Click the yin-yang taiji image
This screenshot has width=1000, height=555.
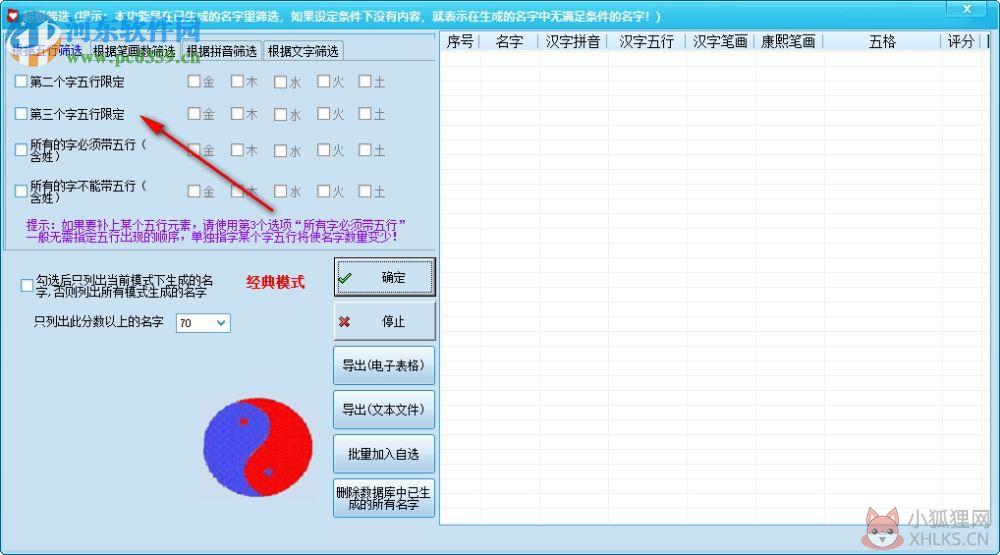258,447
